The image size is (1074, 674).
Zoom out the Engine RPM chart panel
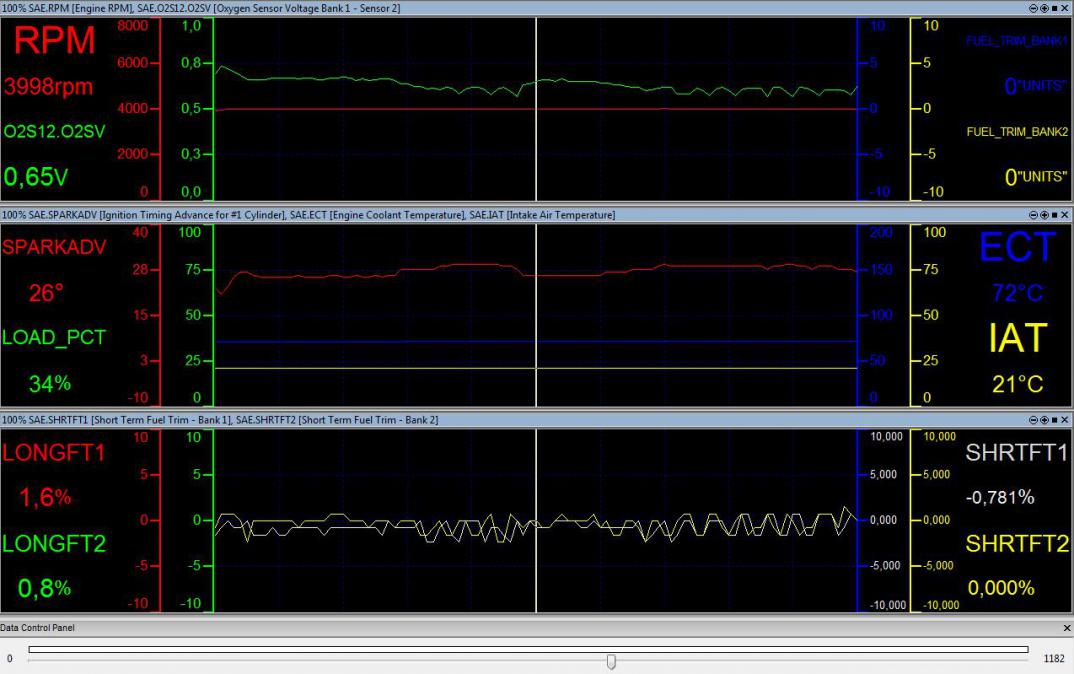[1033, 7]
